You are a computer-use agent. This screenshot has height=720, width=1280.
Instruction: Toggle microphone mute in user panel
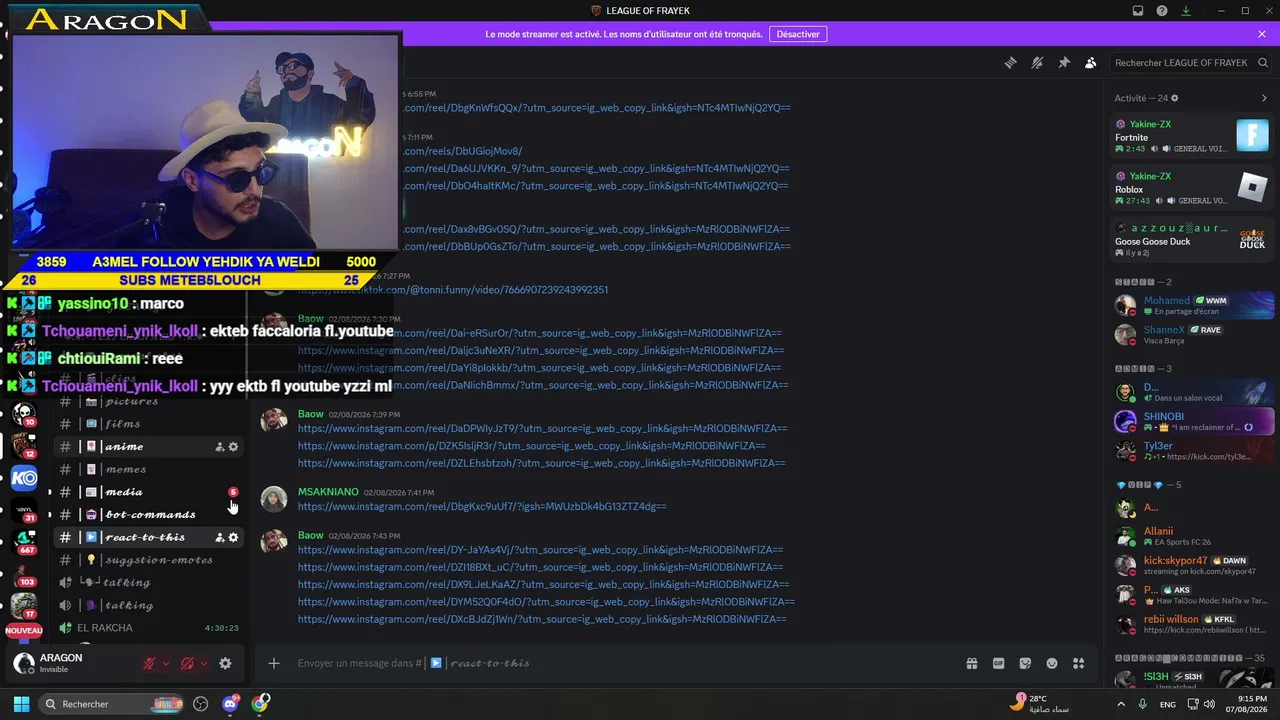tap(150, 663)
